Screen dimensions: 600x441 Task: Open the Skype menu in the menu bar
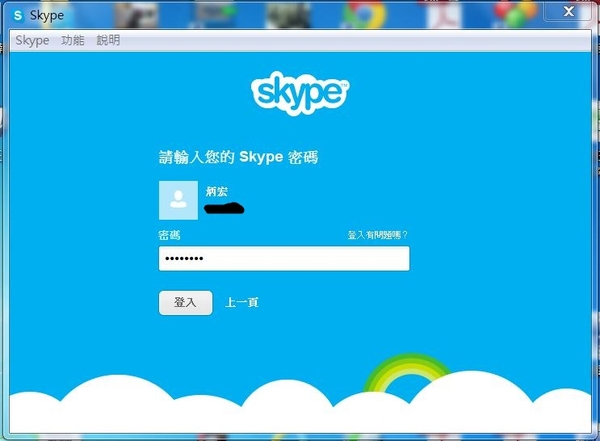[x=32, y=41]
